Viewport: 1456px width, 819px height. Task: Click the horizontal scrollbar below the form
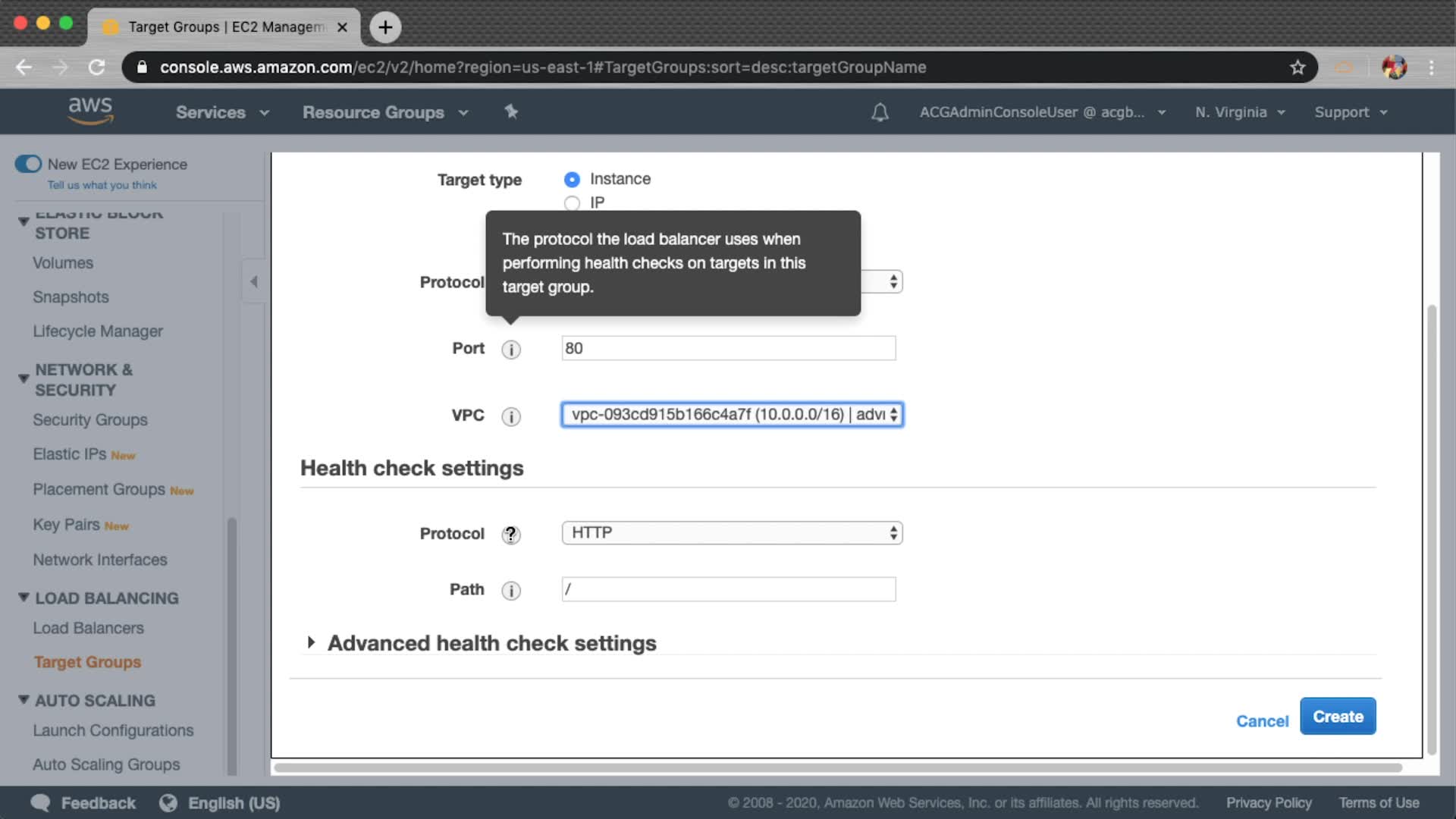(x=837, y=768)
